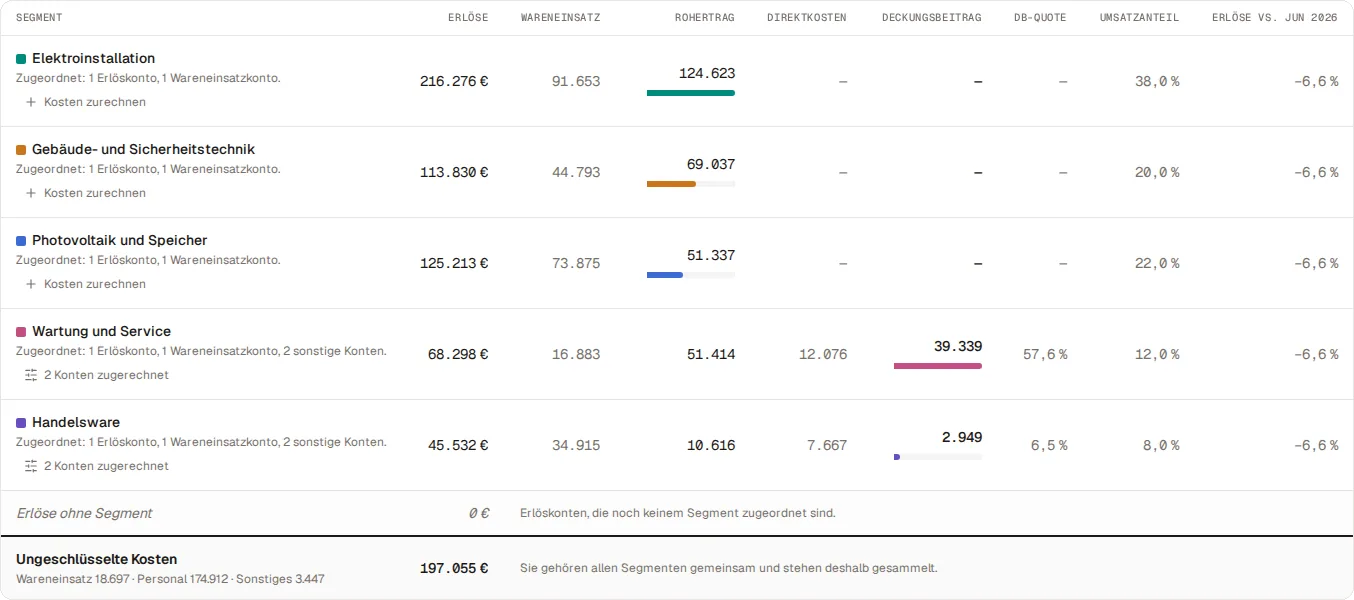
Task: Click the Ungeschlüsselte Kosten row title
Action: tap(96, 559)
